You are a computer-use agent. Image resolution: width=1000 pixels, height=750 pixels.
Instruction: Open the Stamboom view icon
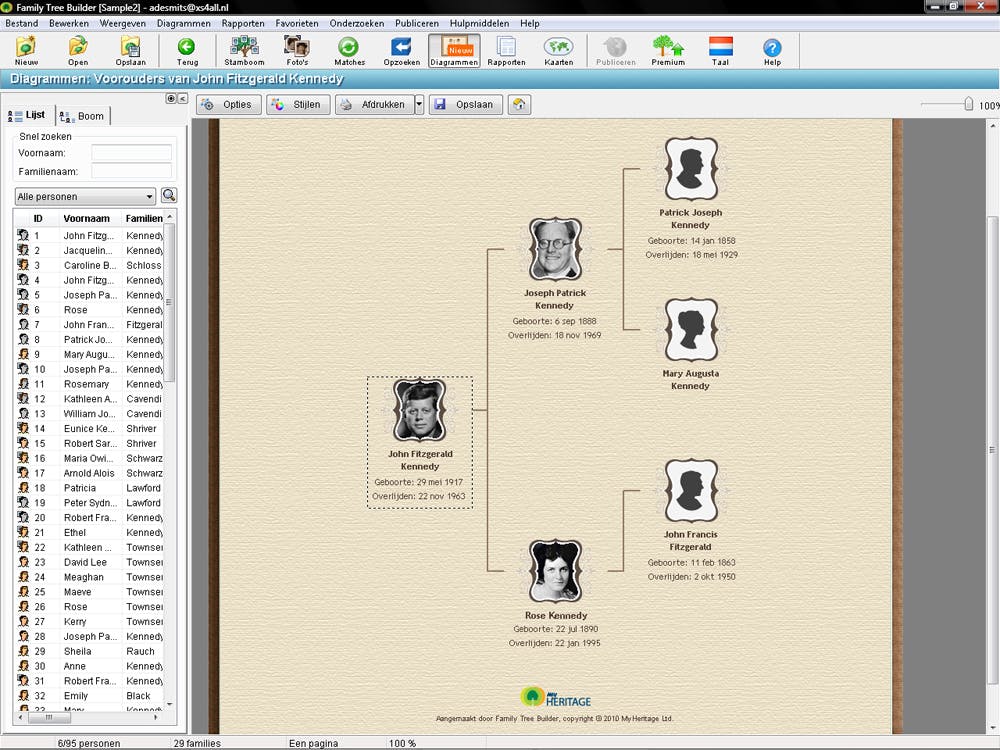(244, 50)
